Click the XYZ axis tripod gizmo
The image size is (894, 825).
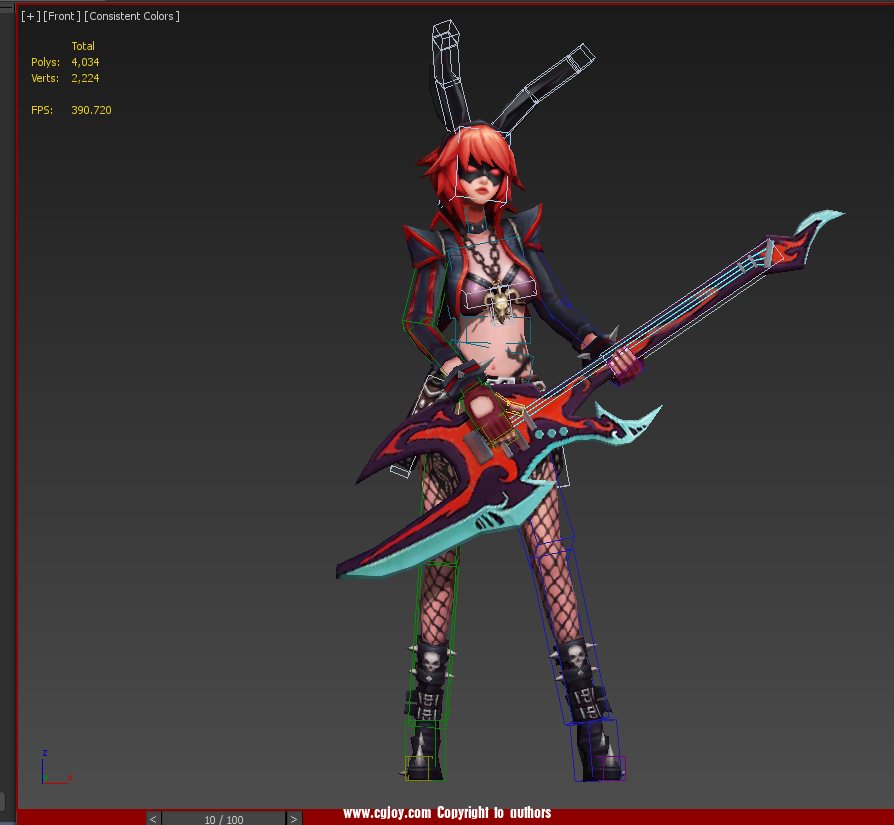56,767
